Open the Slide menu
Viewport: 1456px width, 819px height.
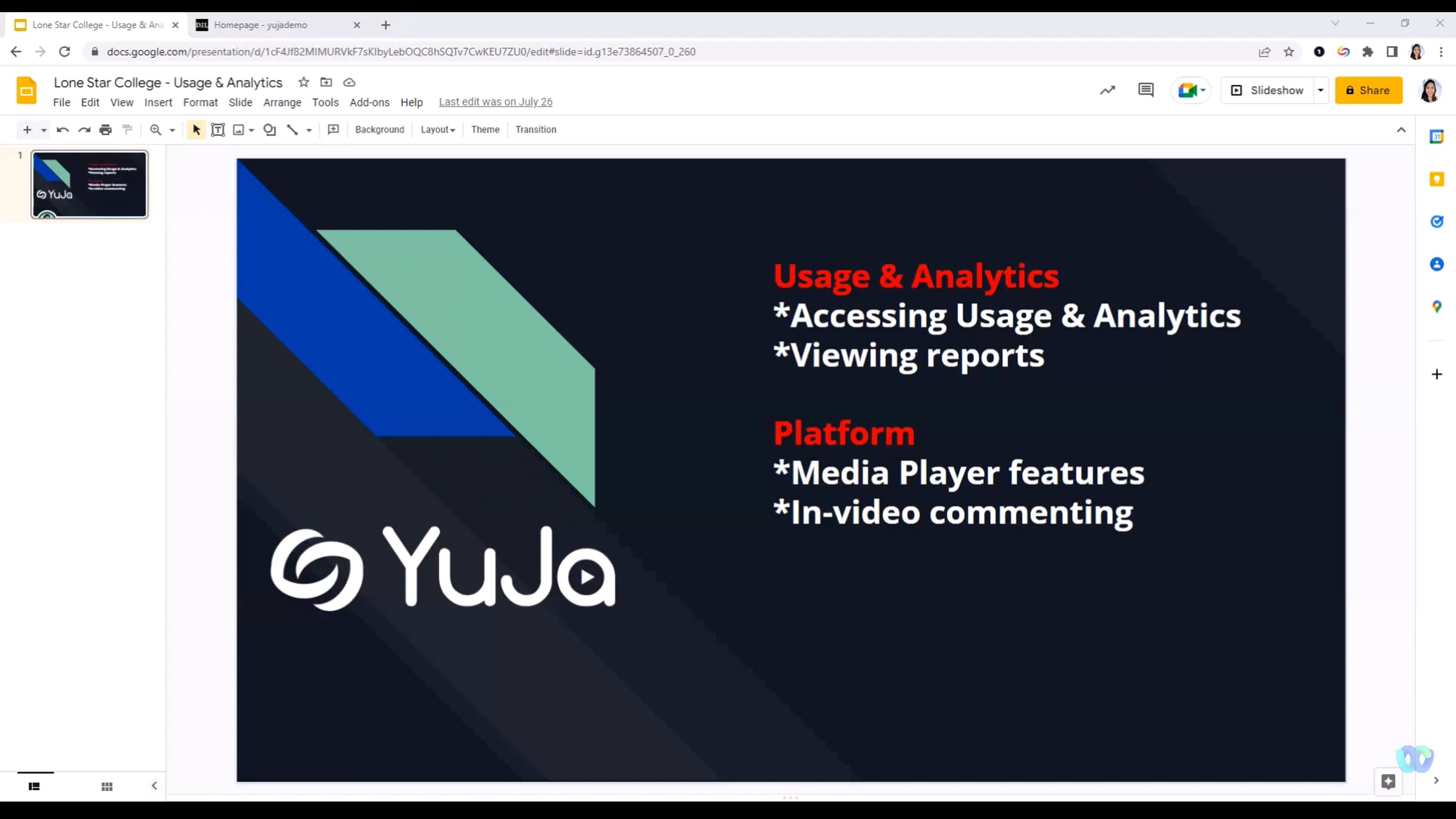click(240, 103)
